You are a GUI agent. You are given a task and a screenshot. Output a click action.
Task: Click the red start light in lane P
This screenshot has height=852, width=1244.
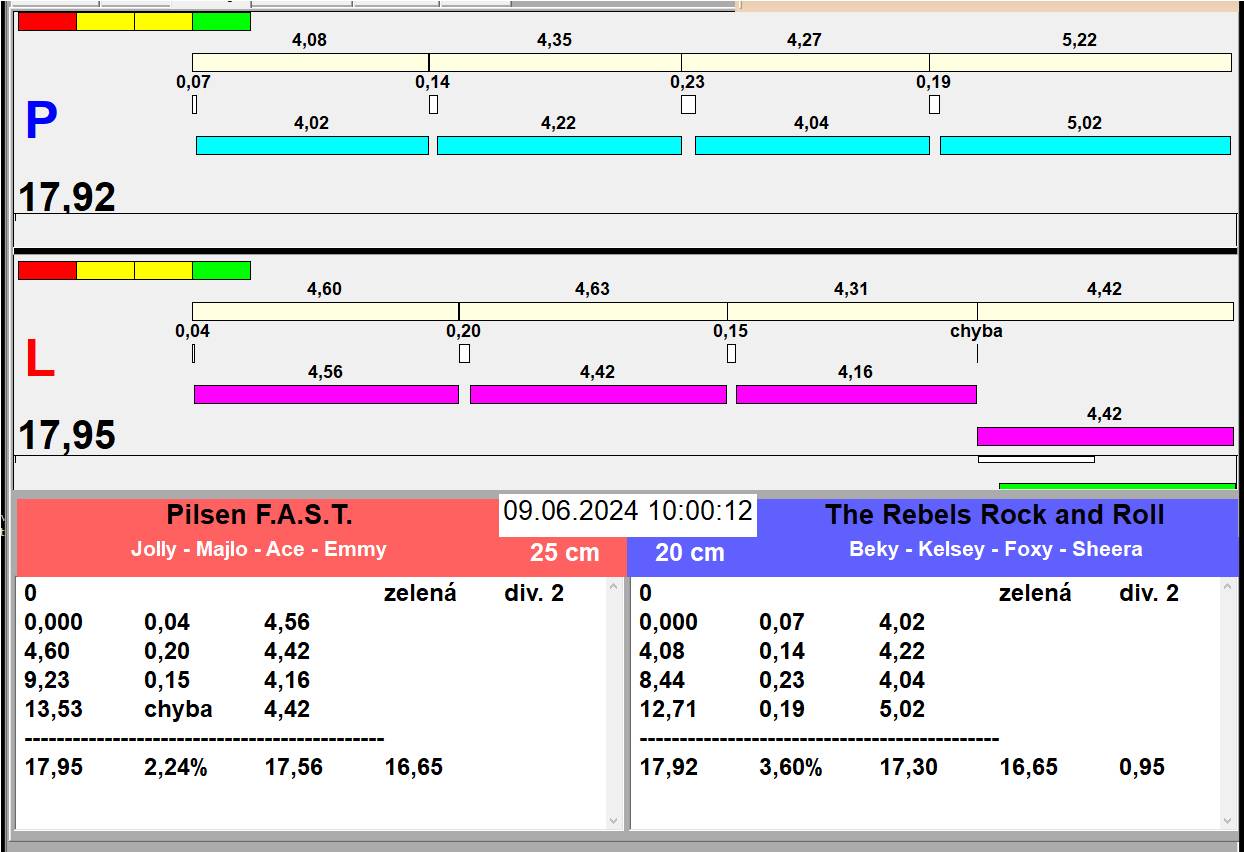(47, 21)
